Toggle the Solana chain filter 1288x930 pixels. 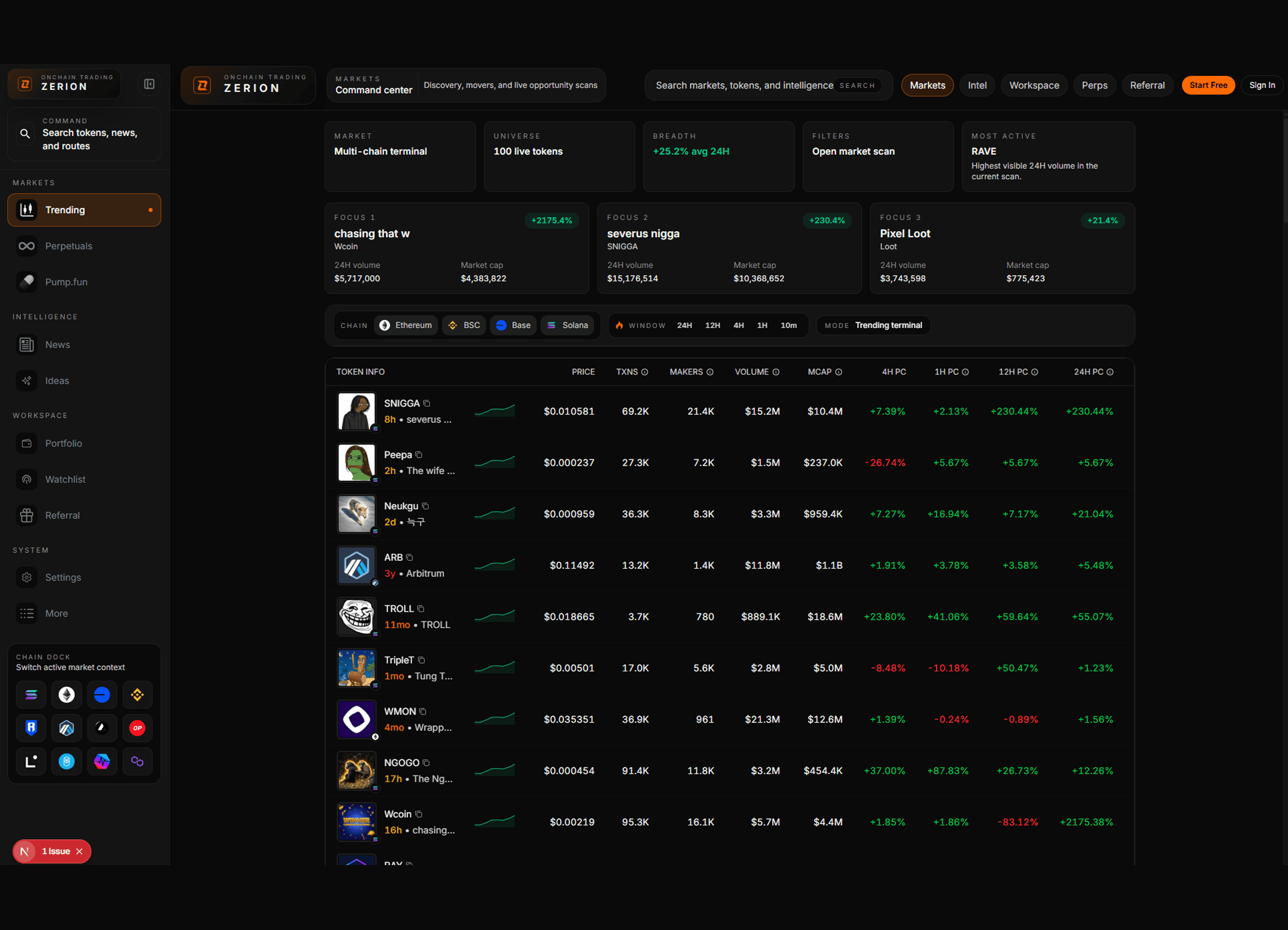click(x=568, y=325)
